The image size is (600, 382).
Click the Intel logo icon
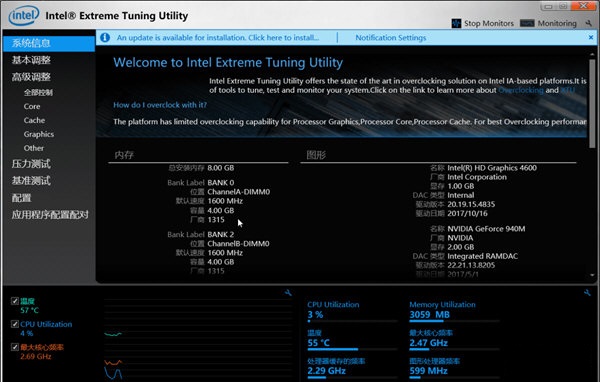pyautogui.click(x=24, y=15)
